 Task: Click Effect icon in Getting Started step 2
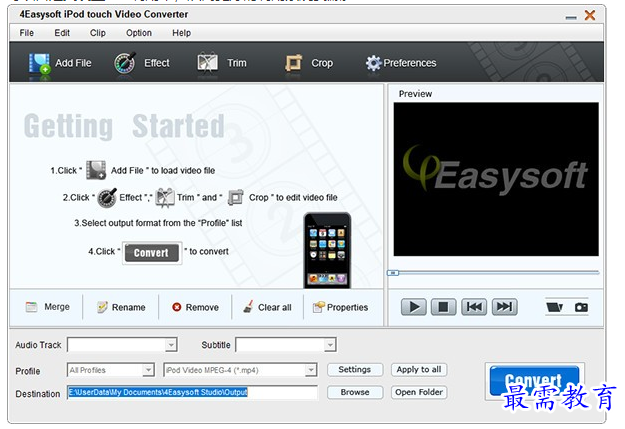[107, 197]
